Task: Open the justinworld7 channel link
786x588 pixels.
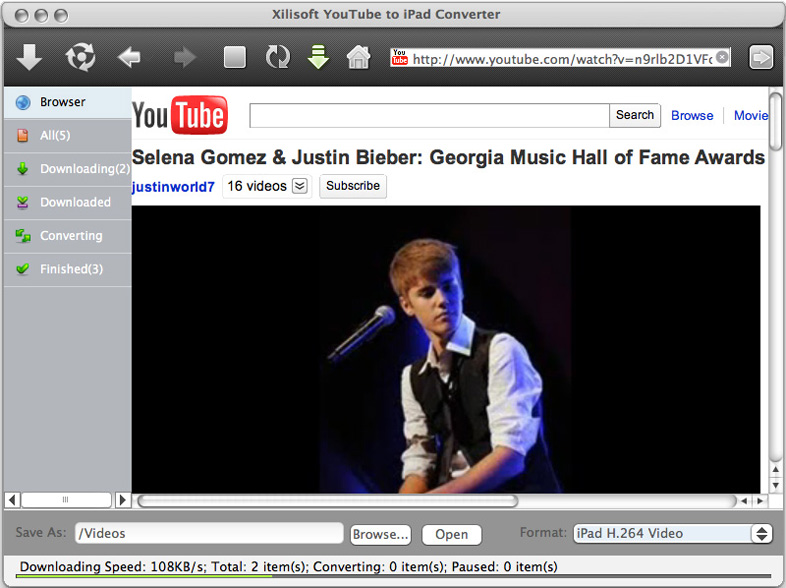Action: [x=173, y=187]
